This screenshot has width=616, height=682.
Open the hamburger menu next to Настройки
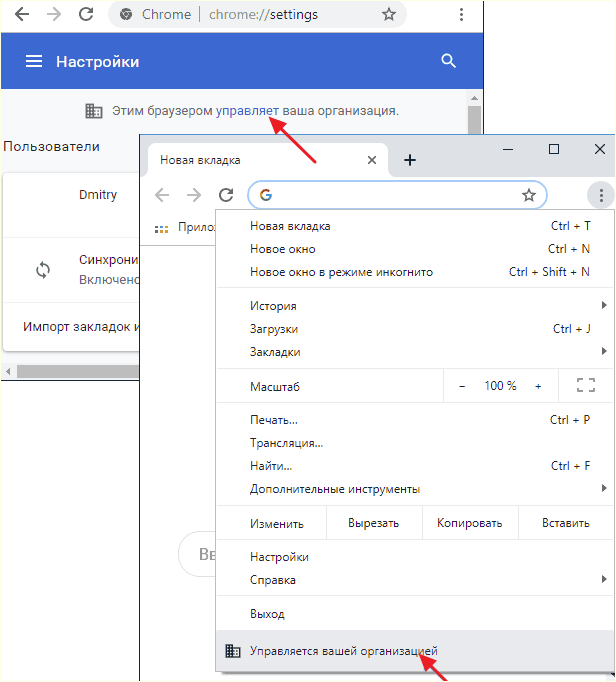tap(34, 61)
